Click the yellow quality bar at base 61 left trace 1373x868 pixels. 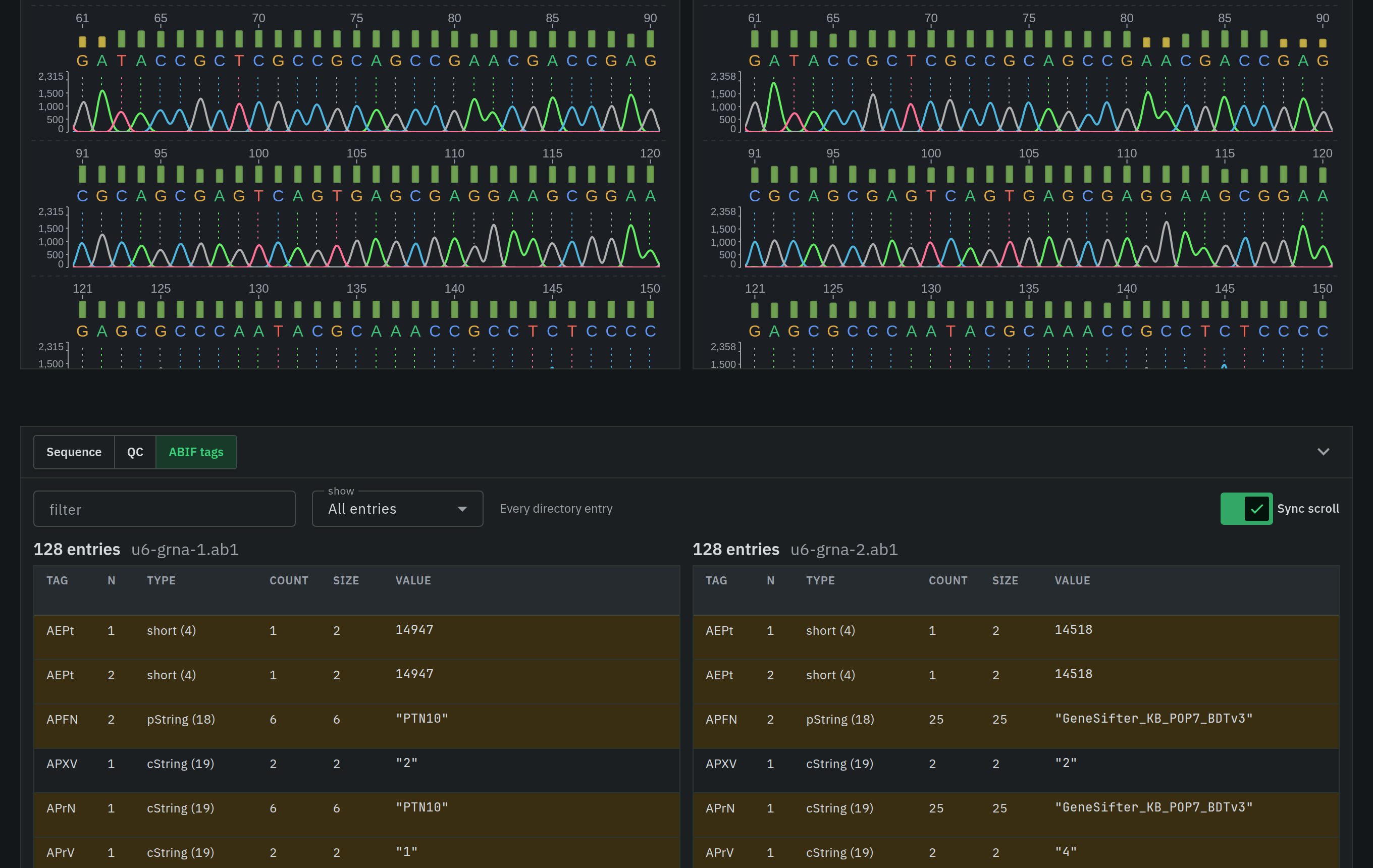click(x=82, y=41)
